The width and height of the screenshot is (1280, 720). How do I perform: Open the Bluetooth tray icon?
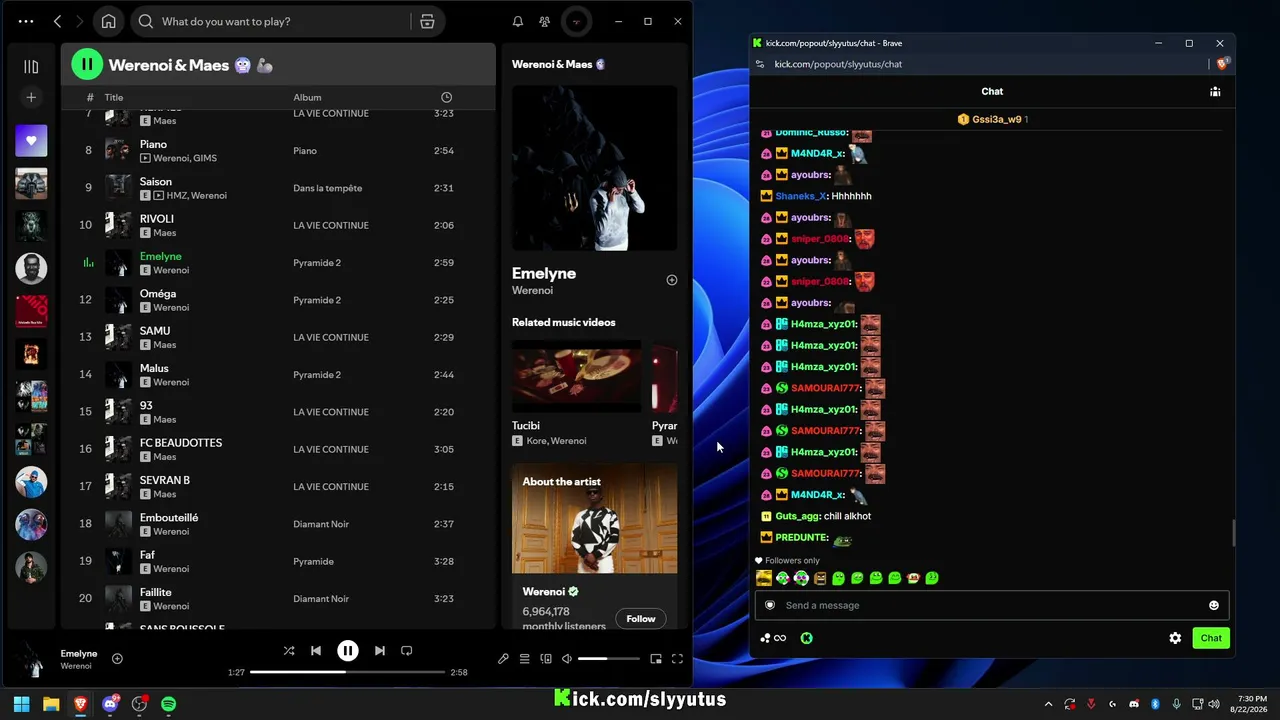tap(1155, 704)
